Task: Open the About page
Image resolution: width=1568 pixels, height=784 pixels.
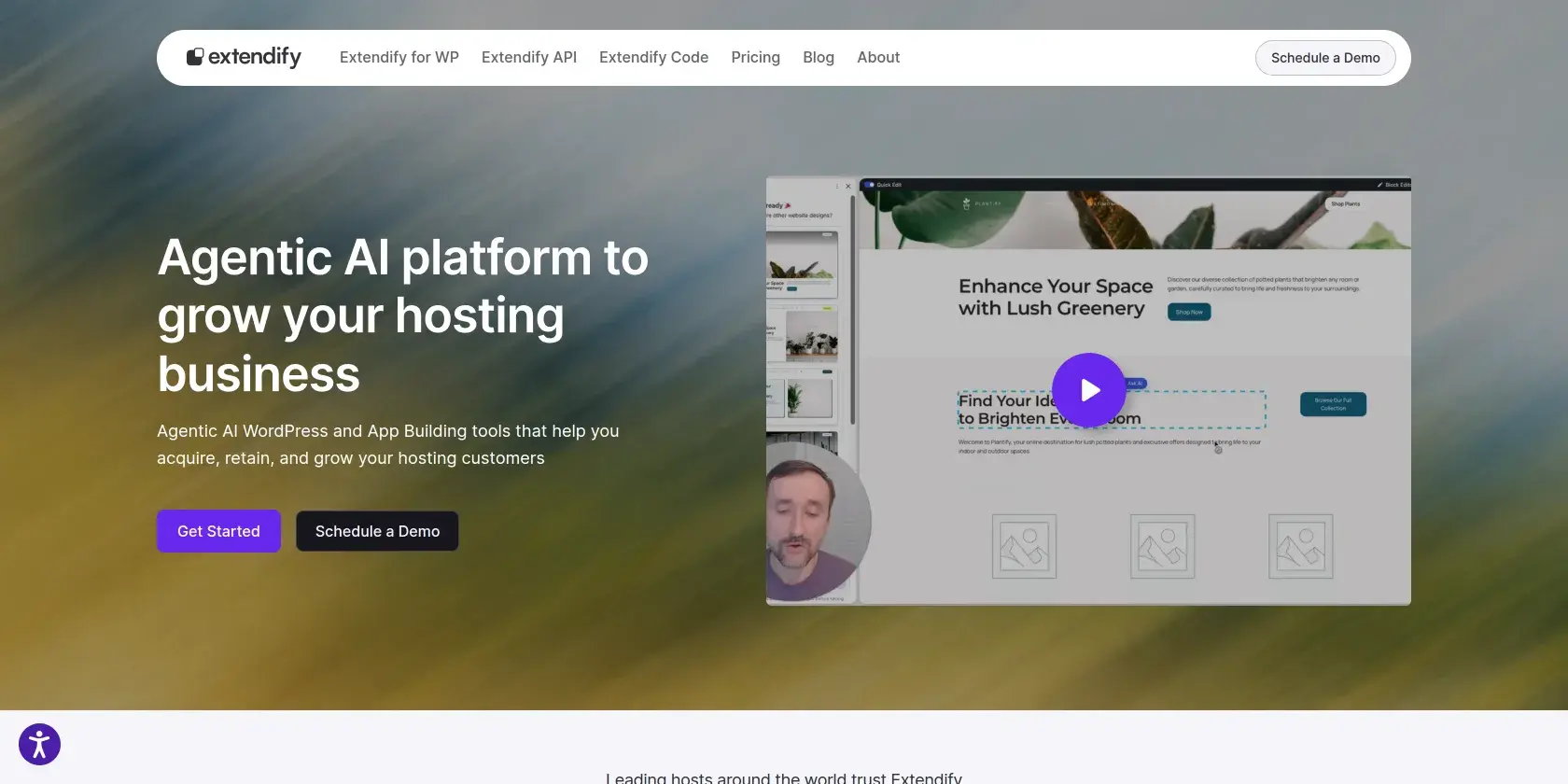Action: coord(878,57)
